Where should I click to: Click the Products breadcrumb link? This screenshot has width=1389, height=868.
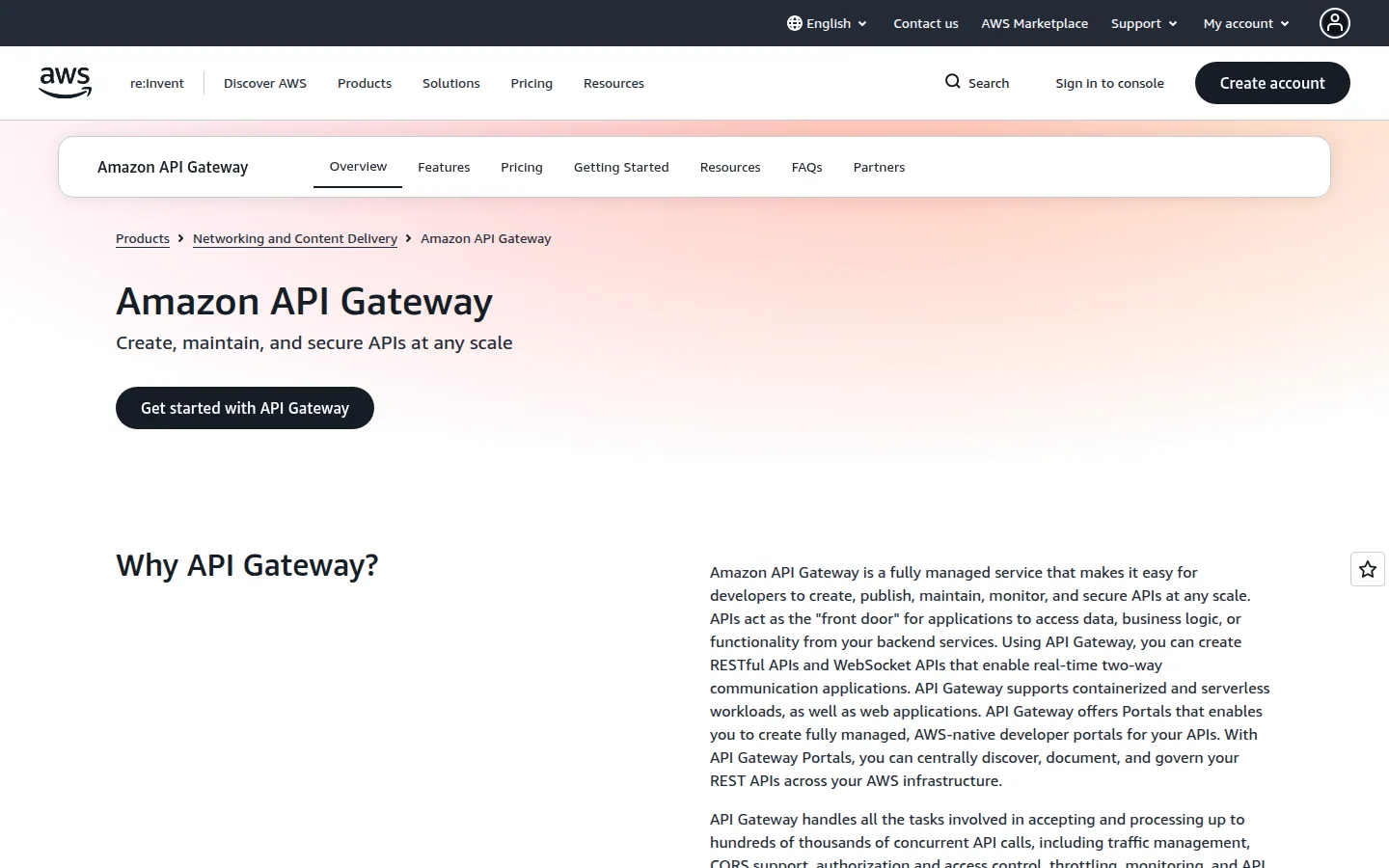[x=143, y=238]
